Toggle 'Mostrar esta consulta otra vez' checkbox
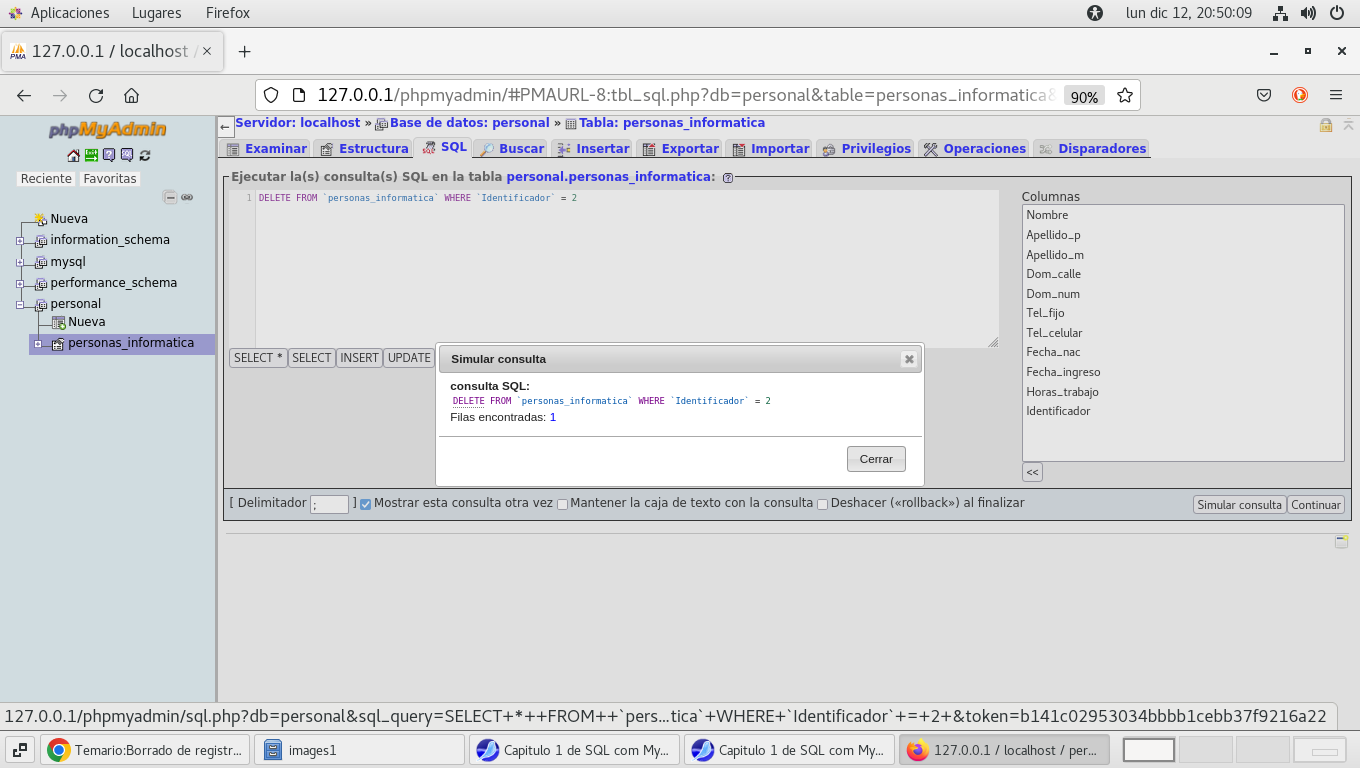 click(x=365, y=504)
